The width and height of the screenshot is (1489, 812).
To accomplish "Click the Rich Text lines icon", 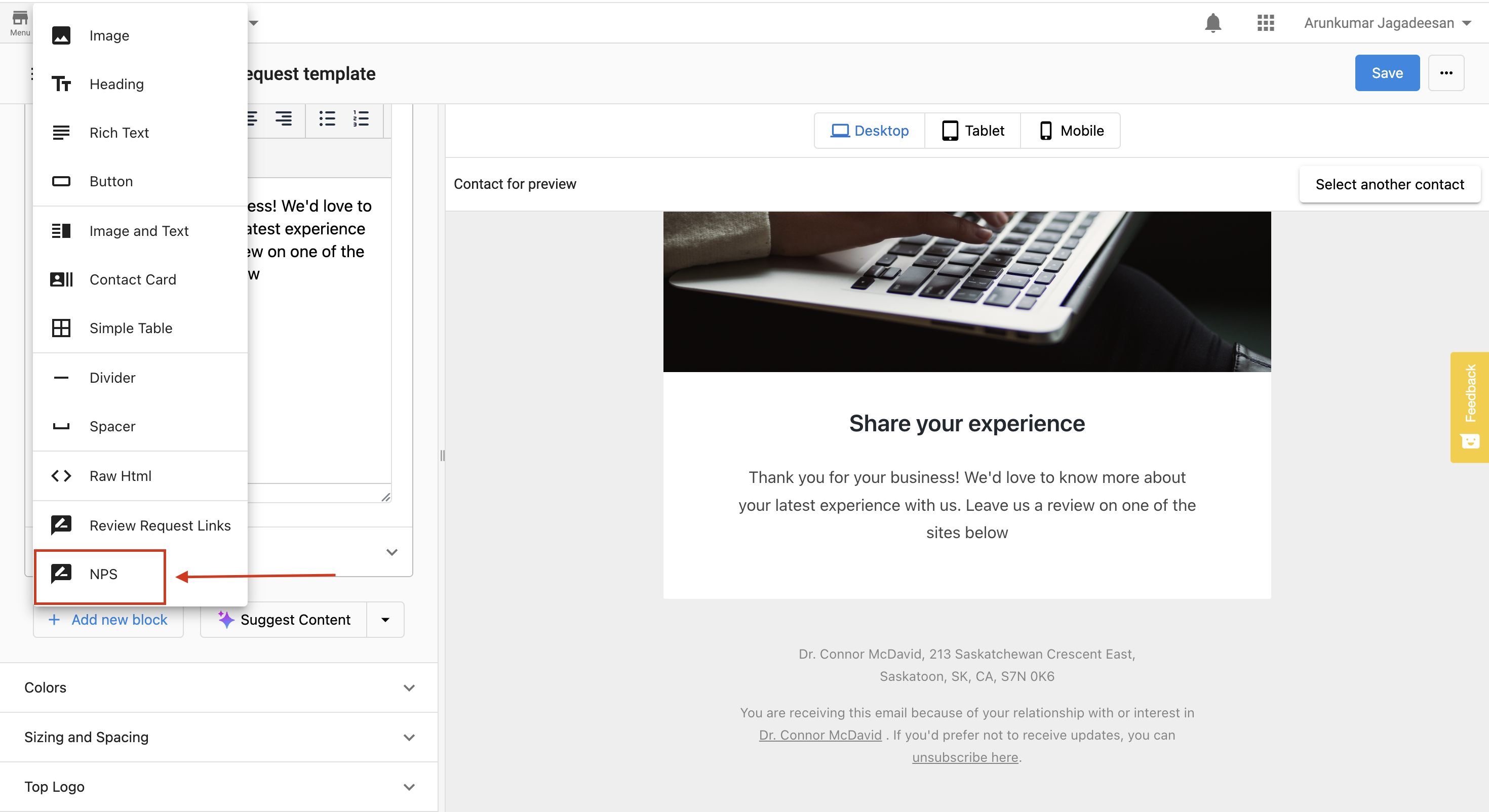I will (61, 133).
